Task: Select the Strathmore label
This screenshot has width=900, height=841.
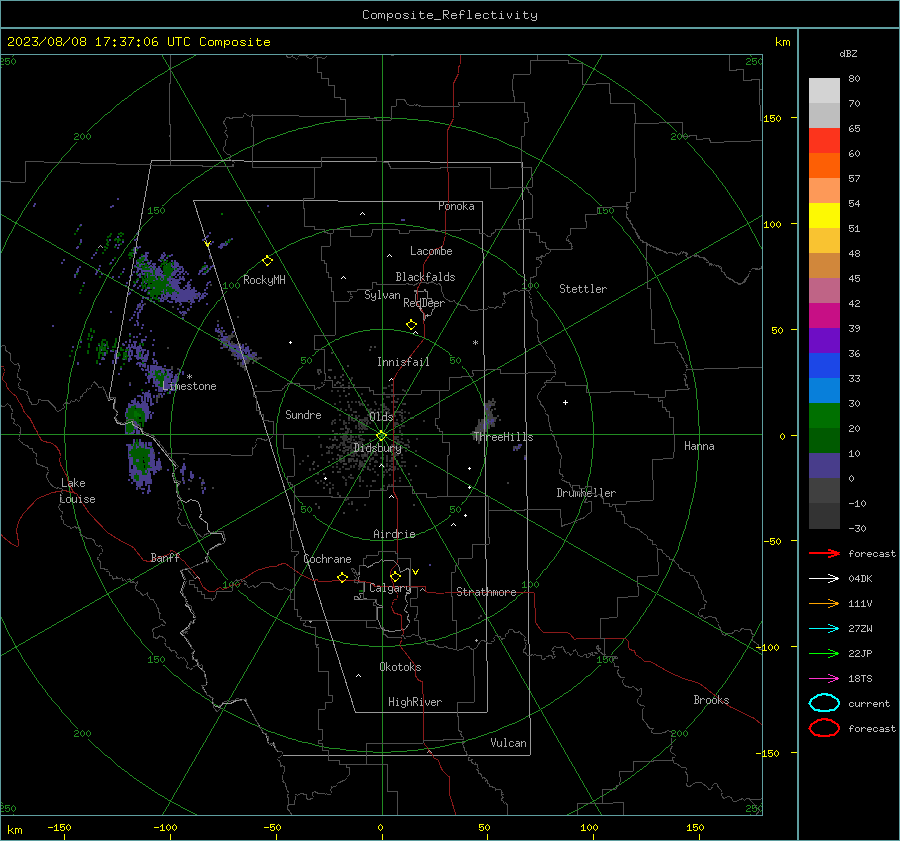Action: [486, 592]
